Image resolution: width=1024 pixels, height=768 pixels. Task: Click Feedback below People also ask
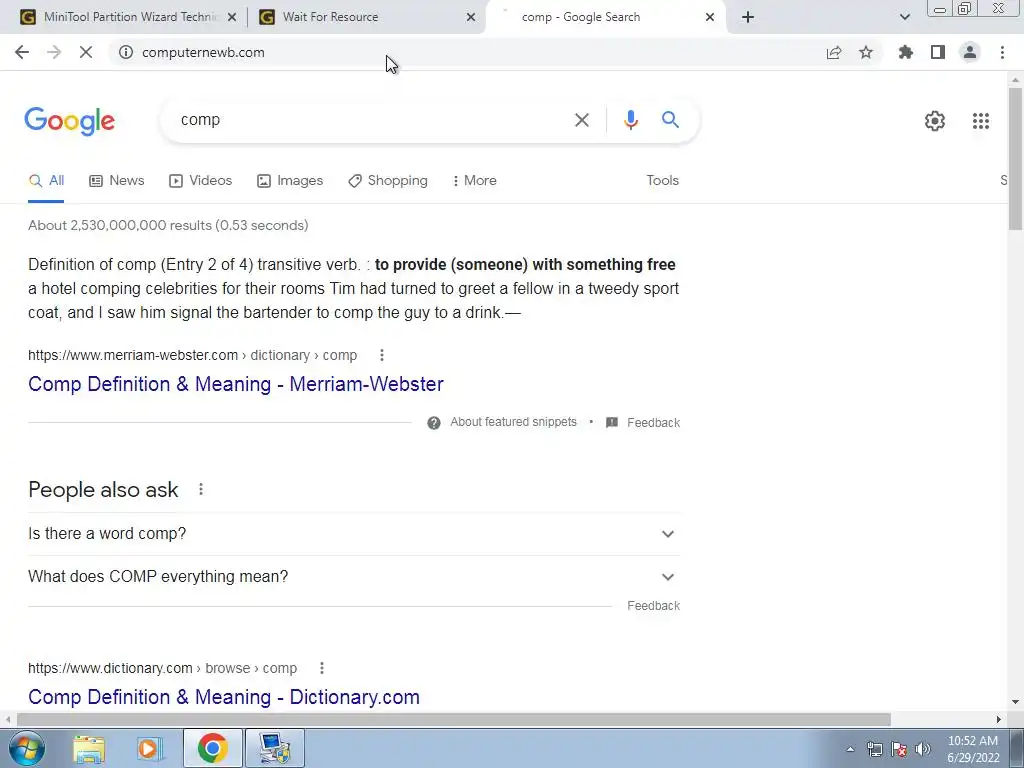tap(653, 605)
